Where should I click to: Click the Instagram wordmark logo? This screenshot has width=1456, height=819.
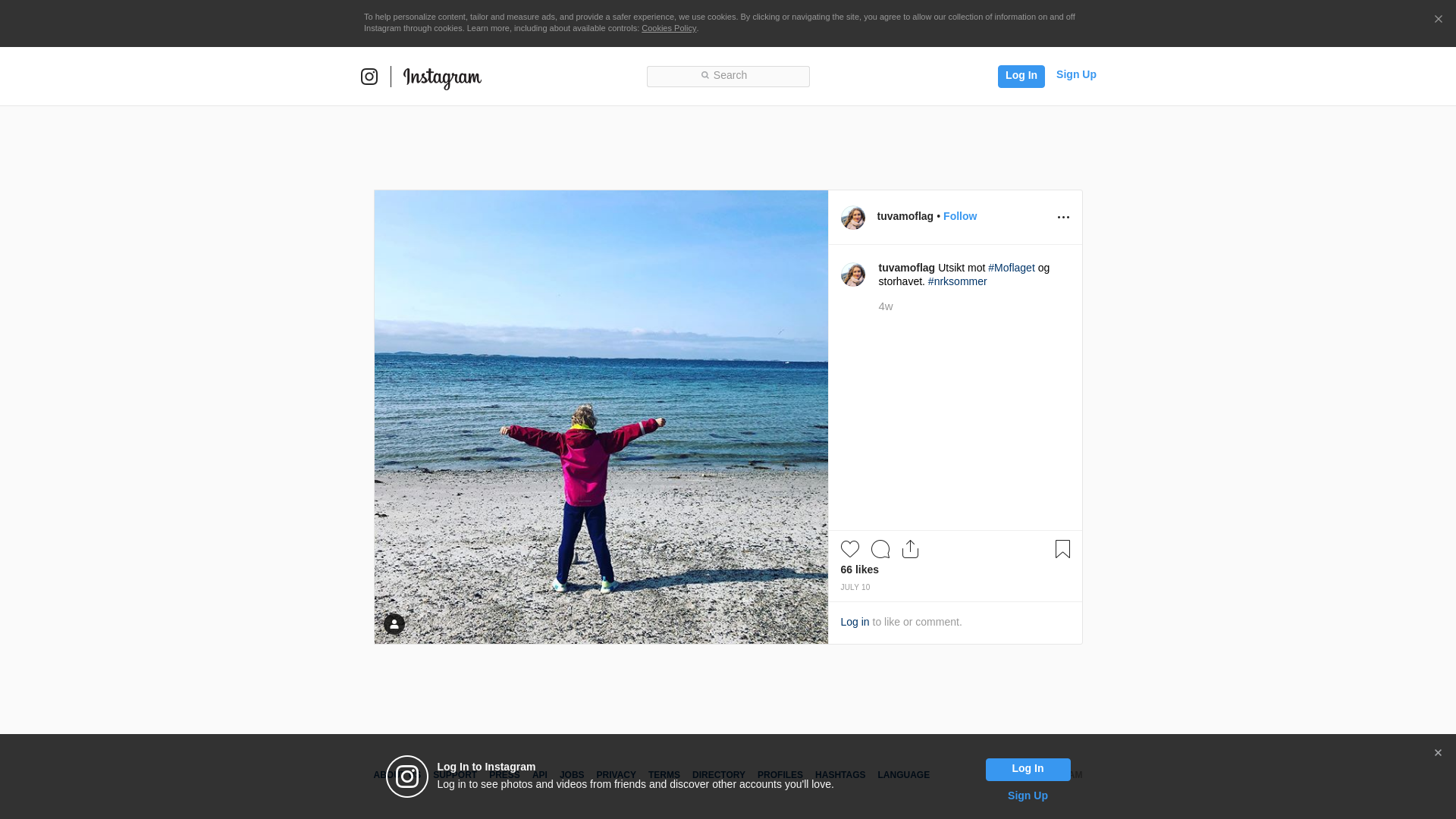tap(442, 77)
